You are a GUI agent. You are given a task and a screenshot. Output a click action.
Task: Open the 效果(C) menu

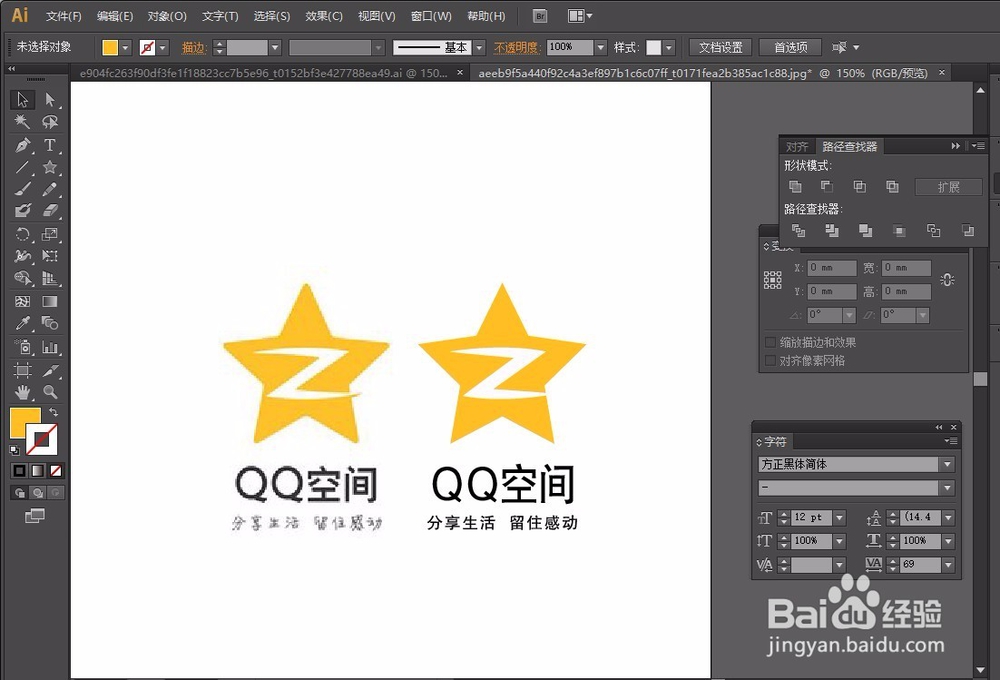pyautogui.click(x=324, y=16)
